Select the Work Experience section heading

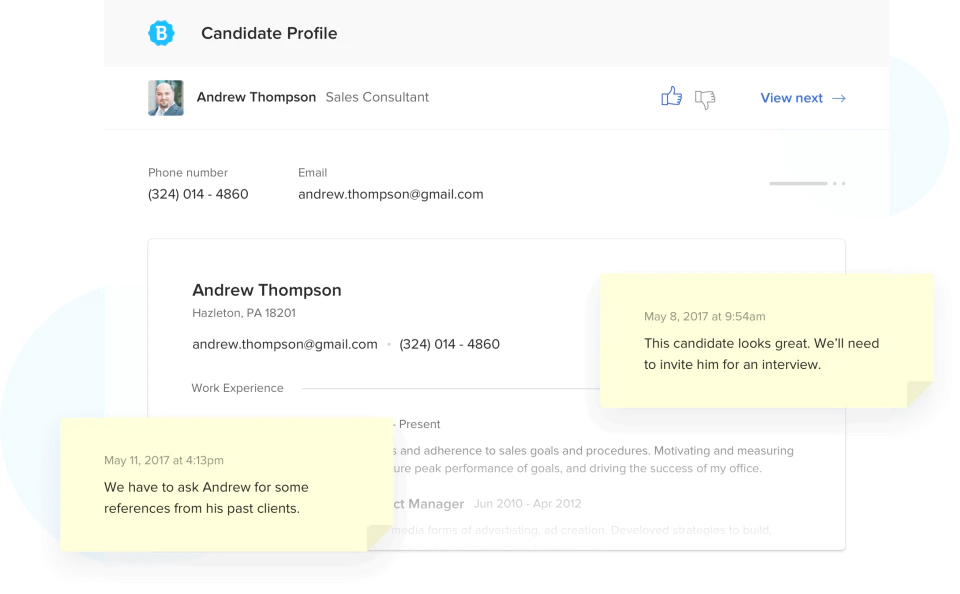[x=238, y=388]
